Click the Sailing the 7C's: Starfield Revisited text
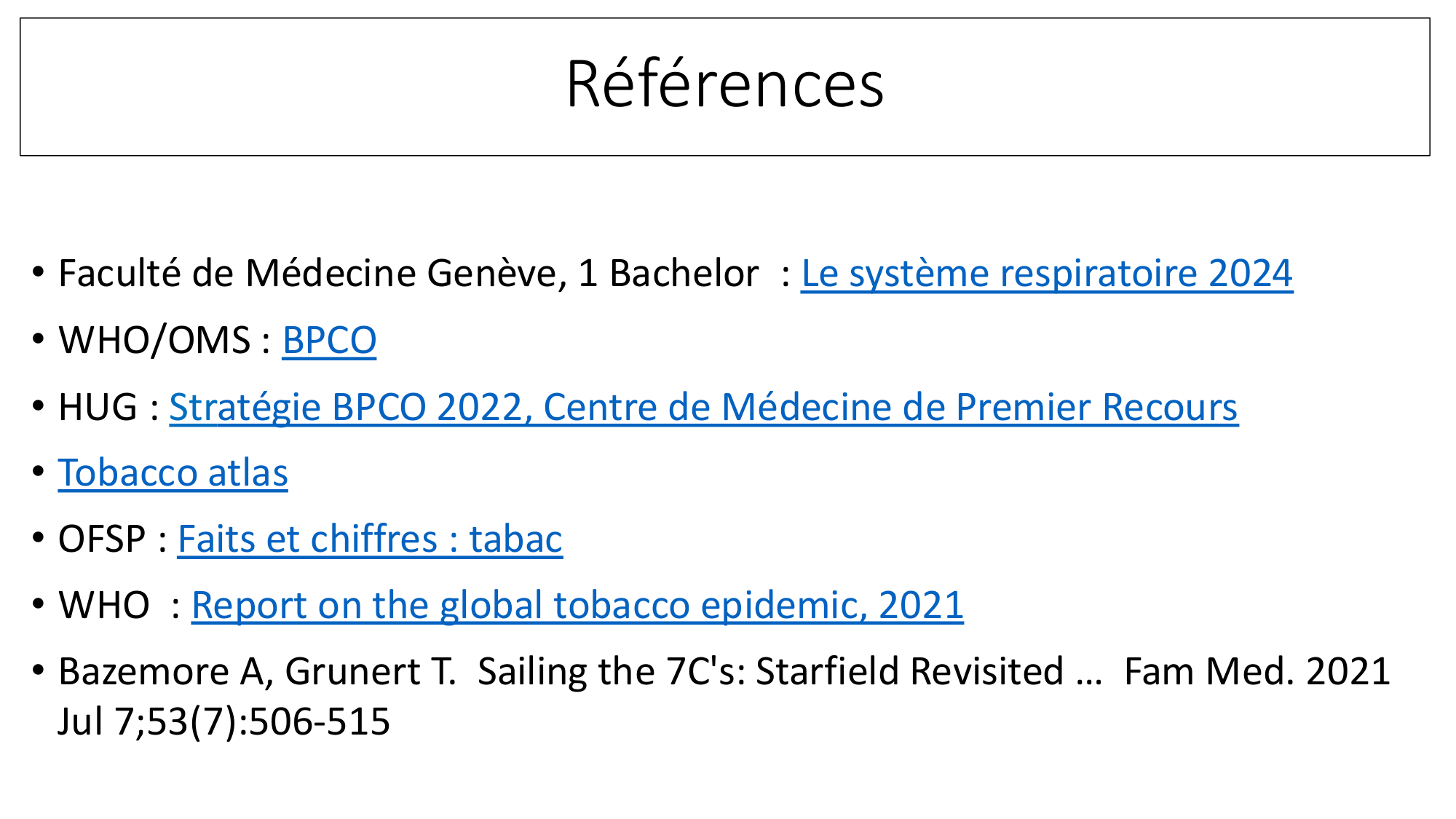The height and width of the screenshot is (819, 1456). [772, 672]
